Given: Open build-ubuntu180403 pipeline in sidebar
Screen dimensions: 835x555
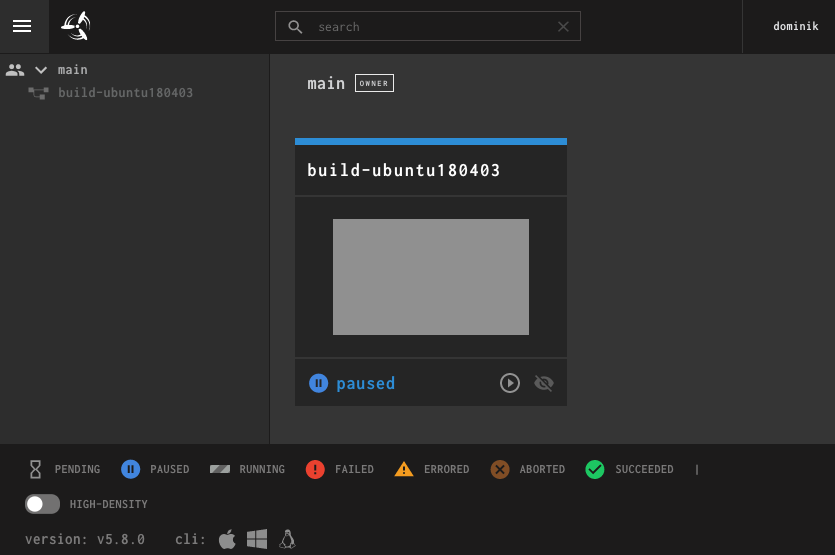Looking at the screenshot, I should pos(125,93).
